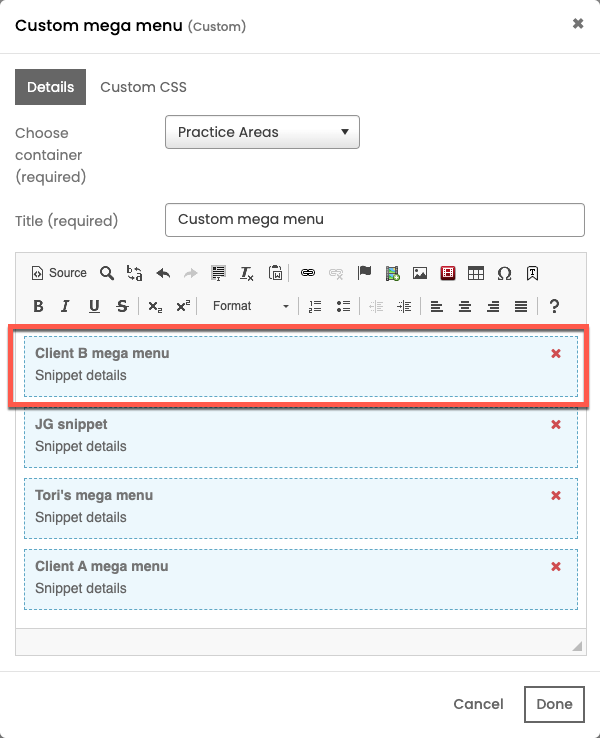
Task: Insert a link with chain icon
Action: (308, 273)
